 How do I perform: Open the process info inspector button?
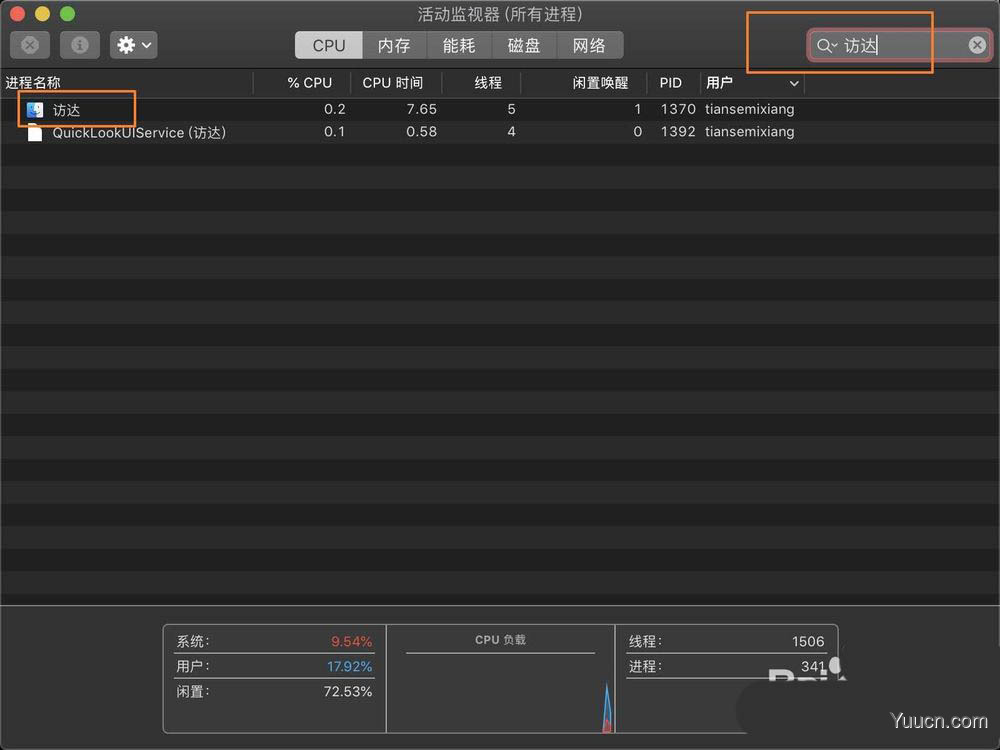(x=80, y=45)
